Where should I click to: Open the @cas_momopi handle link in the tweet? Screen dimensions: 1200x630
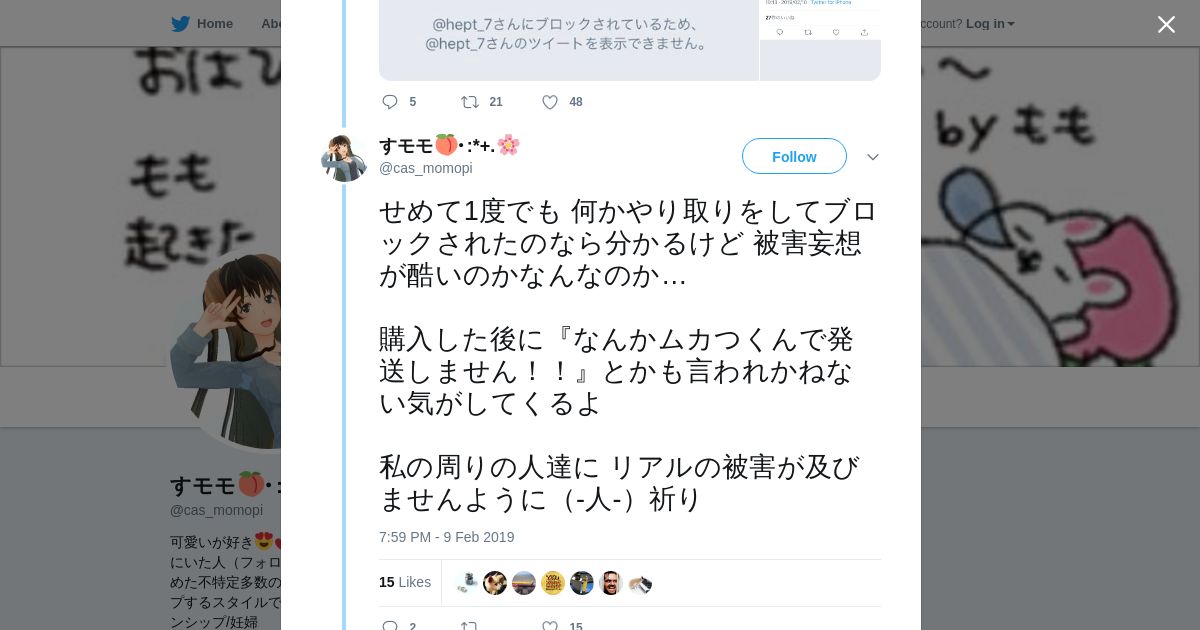[425, 168]
